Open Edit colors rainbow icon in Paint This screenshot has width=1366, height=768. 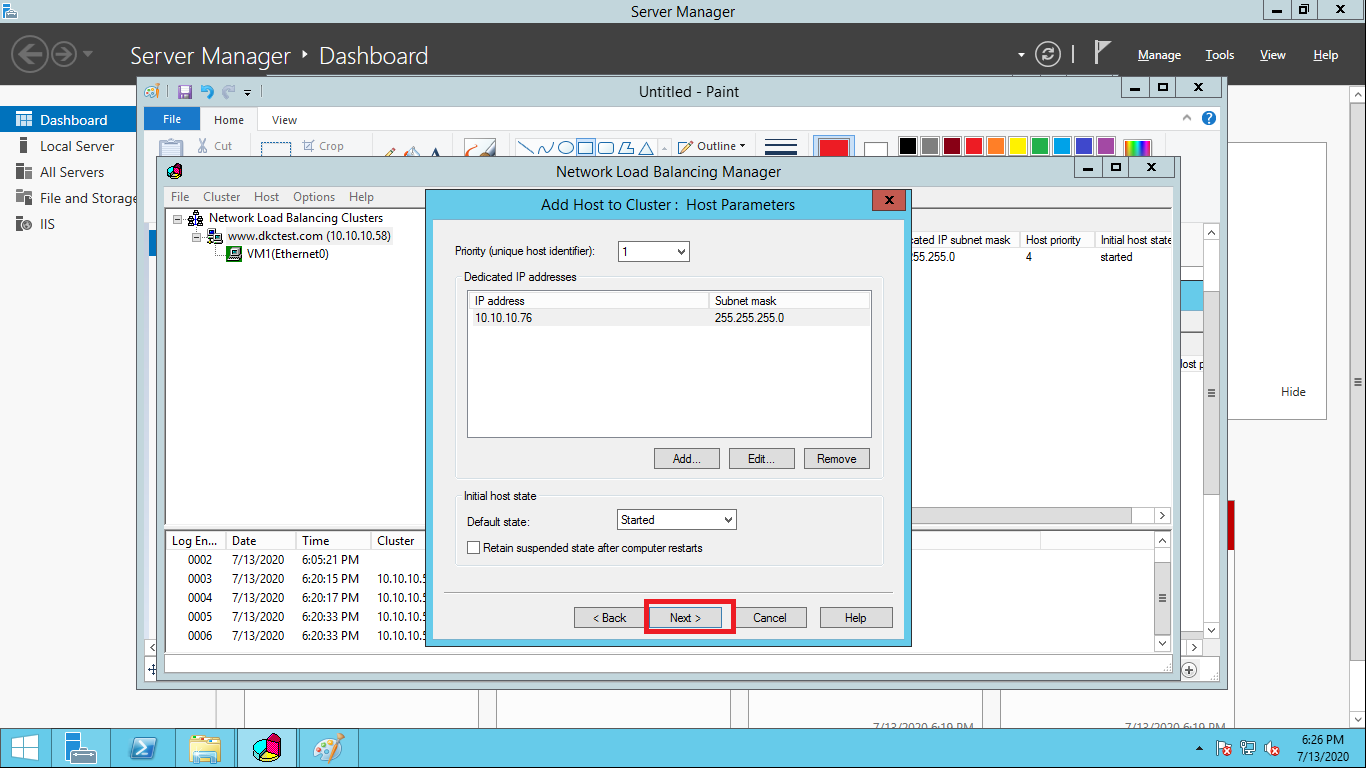coord(1137,147)
